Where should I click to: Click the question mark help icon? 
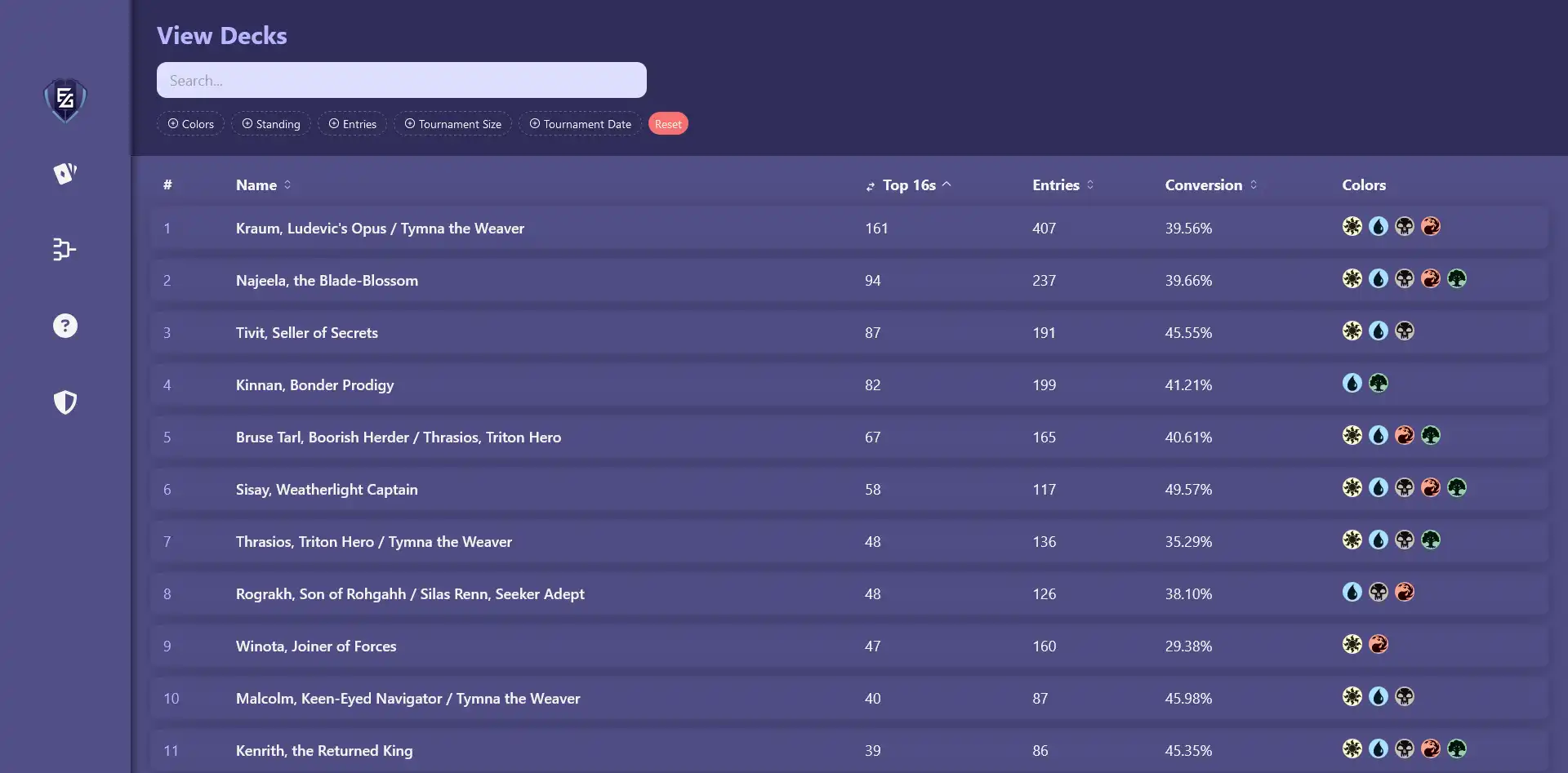point(65,326)
